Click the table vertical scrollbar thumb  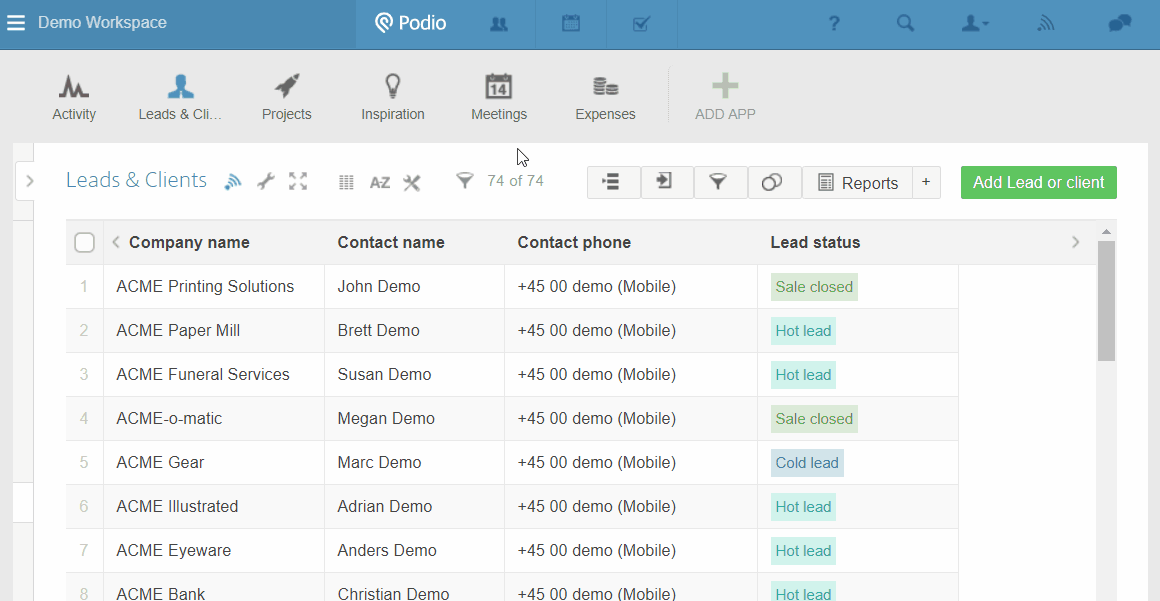pos(1106,301)
